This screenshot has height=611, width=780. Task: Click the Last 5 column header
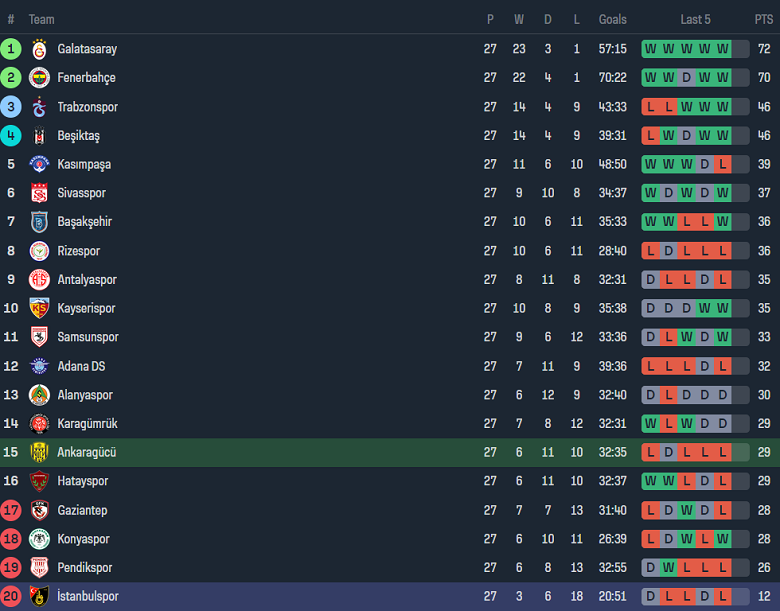pyautogui.click(x=695, y=20)
